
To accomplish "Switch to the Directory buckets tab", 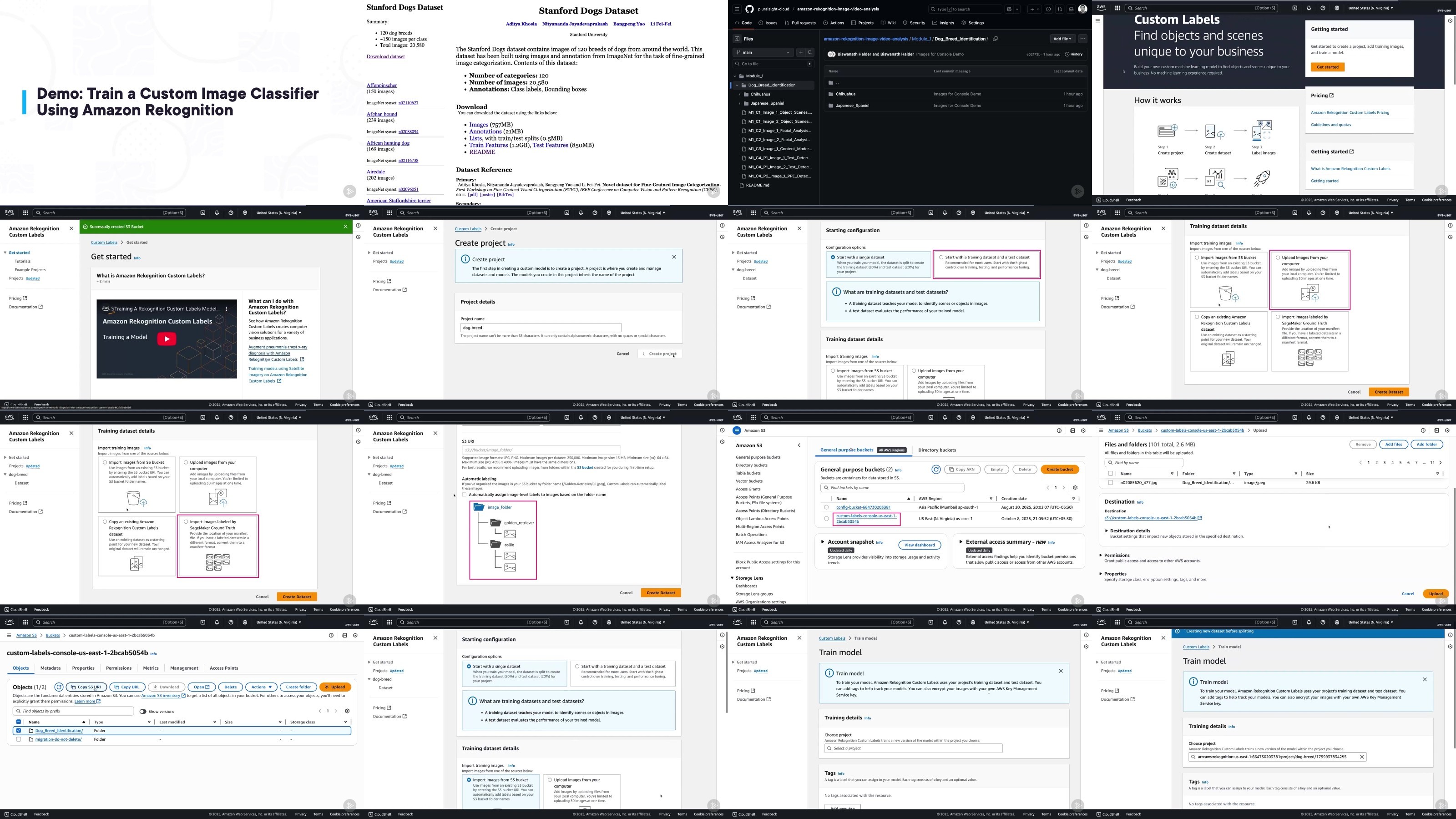I will [937, 450].
